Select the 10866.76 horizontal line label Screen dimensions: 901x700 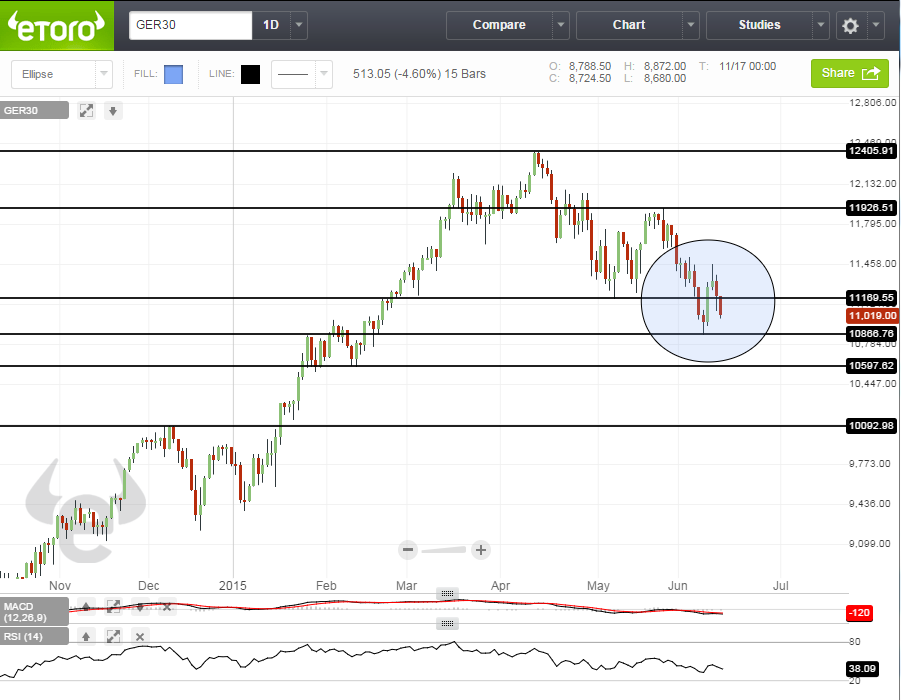click(871, 333)
